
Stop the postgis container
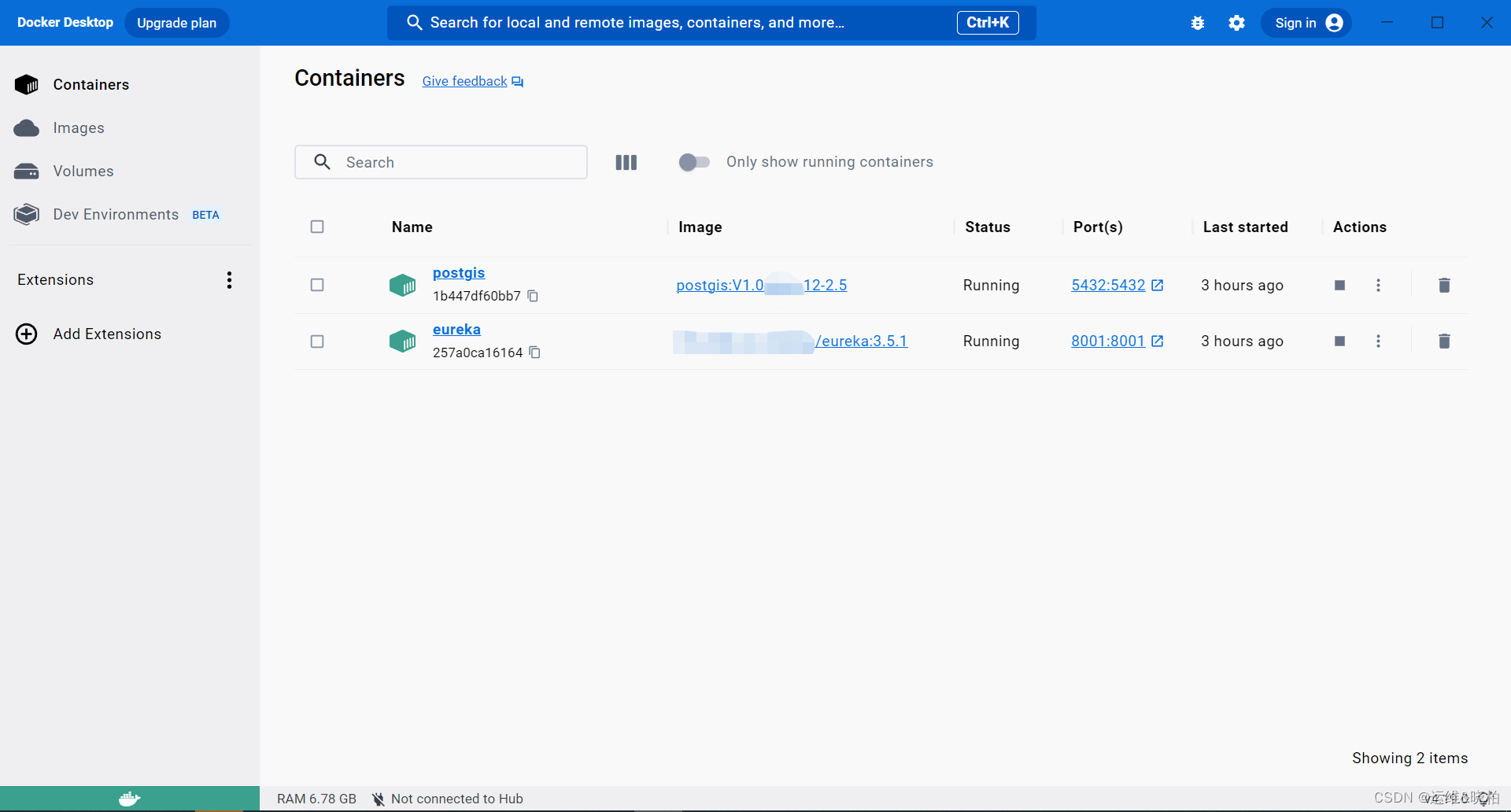1339,285
